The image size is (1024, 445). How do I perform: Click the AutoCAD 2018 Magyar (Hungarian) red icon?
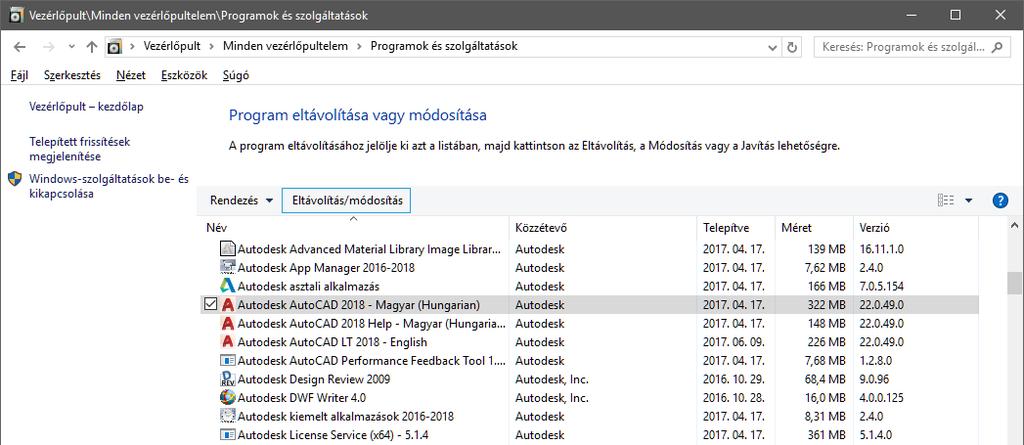click(227, 305)
